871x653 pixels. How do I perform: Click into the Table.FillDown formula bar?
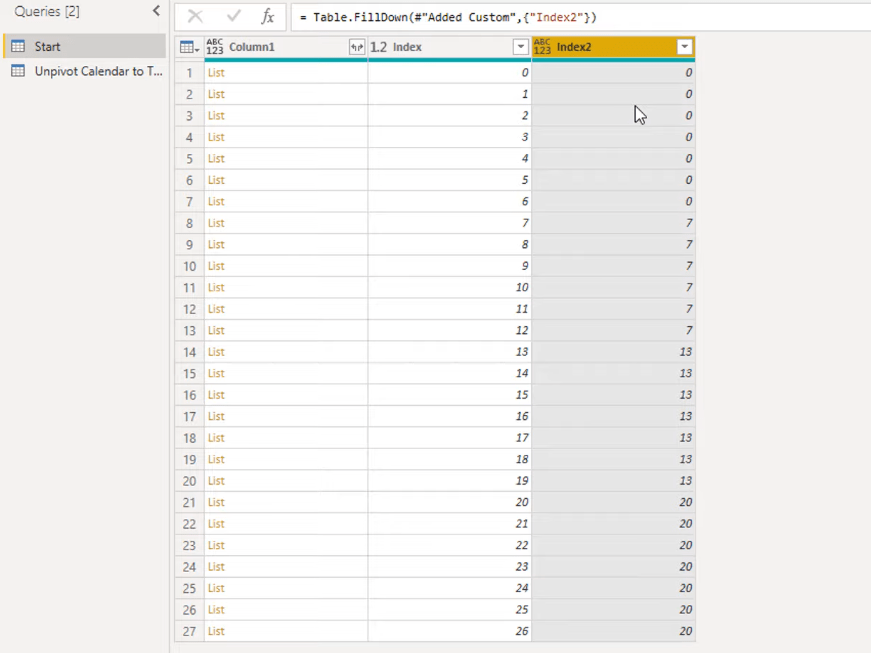pyautogui.click(x=580, y=17)
